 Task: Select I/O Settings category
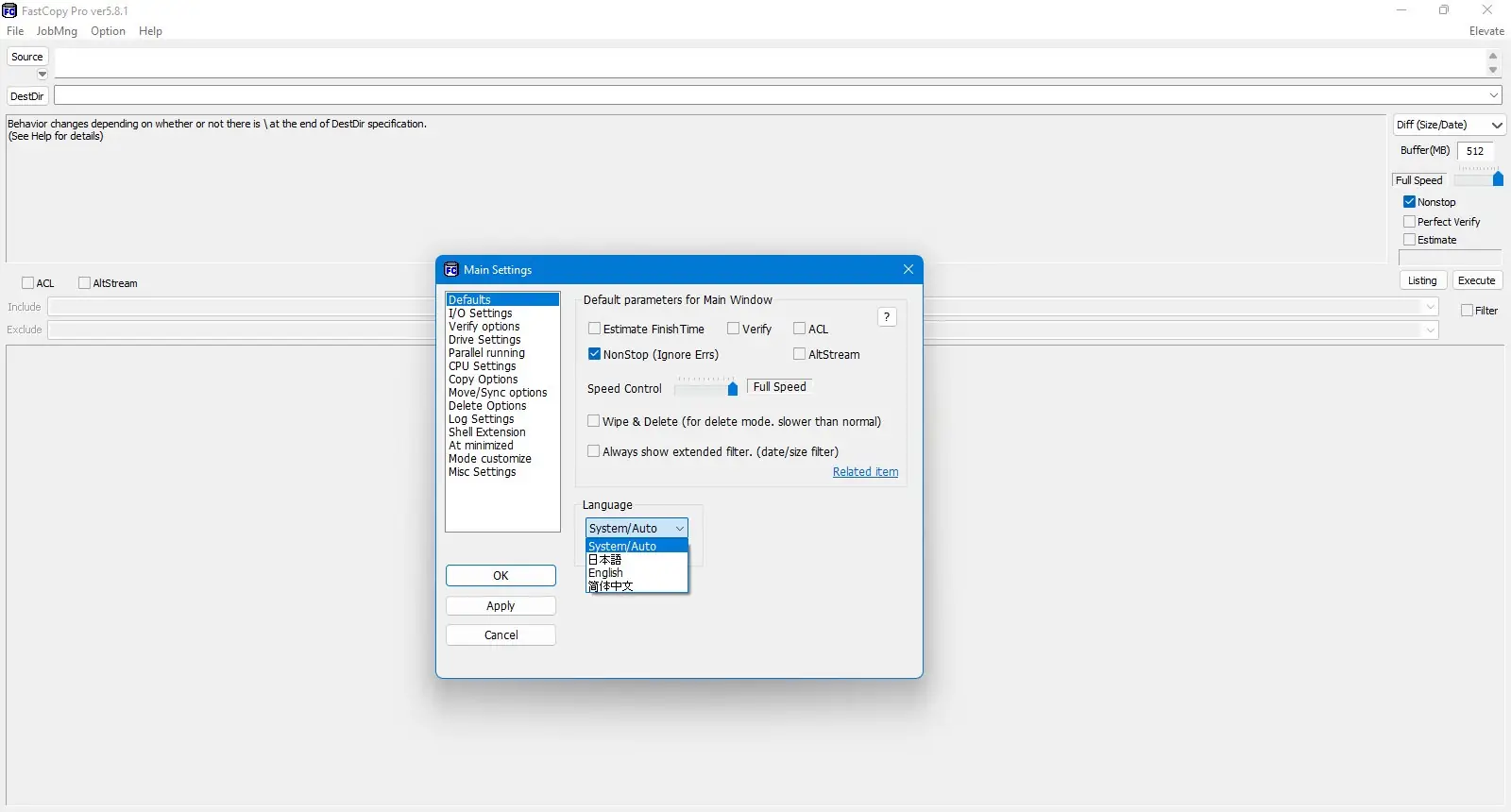click(x=502, y=313)
